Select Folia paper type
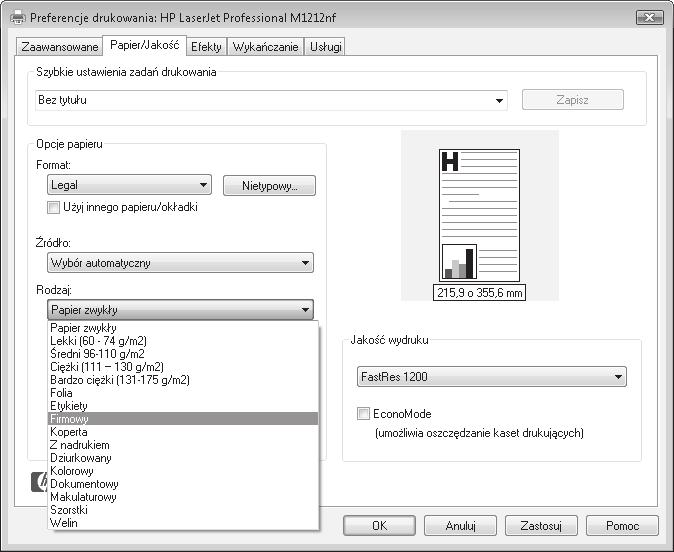 (x=183, y=393)
